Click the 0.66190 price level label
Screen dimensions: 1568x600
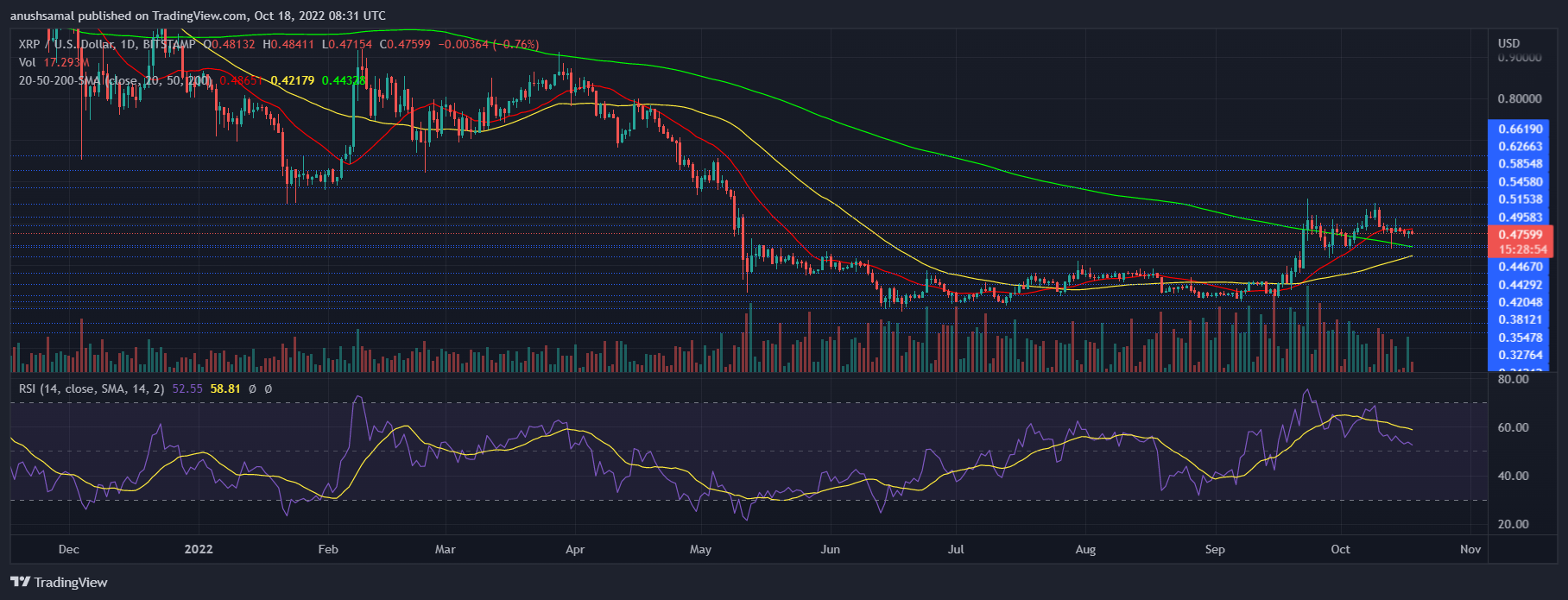click(1520, 129)
